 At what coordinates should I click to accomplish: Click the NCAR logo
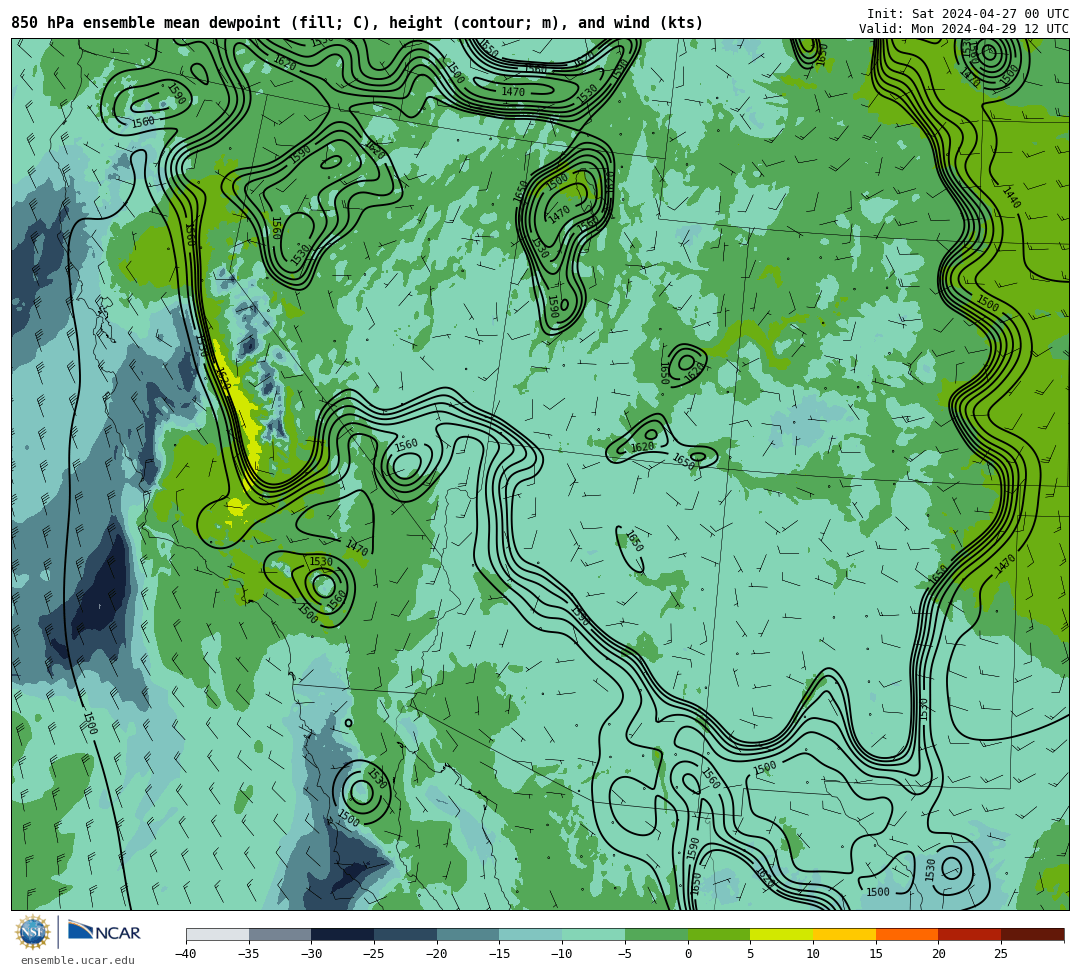104,932
